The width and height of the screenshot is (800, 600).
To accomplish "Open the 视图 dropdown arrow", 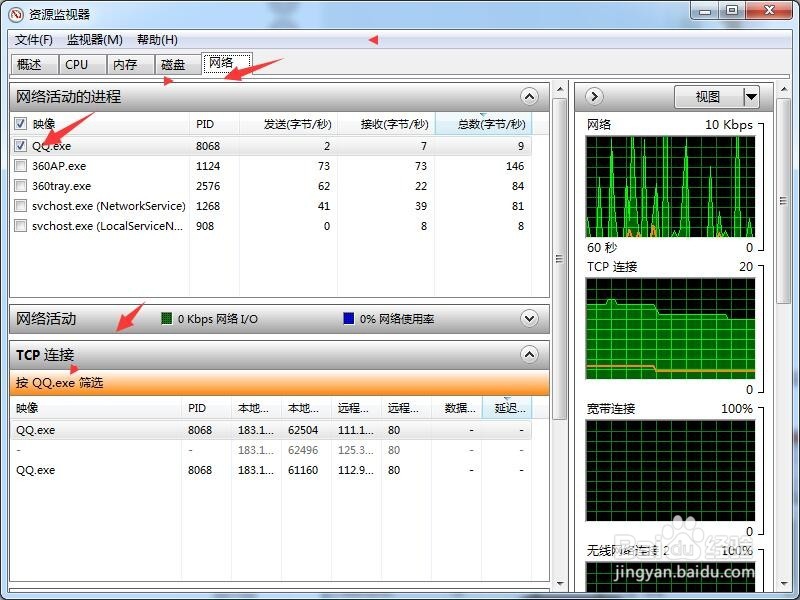I will (x=751, y=96).
